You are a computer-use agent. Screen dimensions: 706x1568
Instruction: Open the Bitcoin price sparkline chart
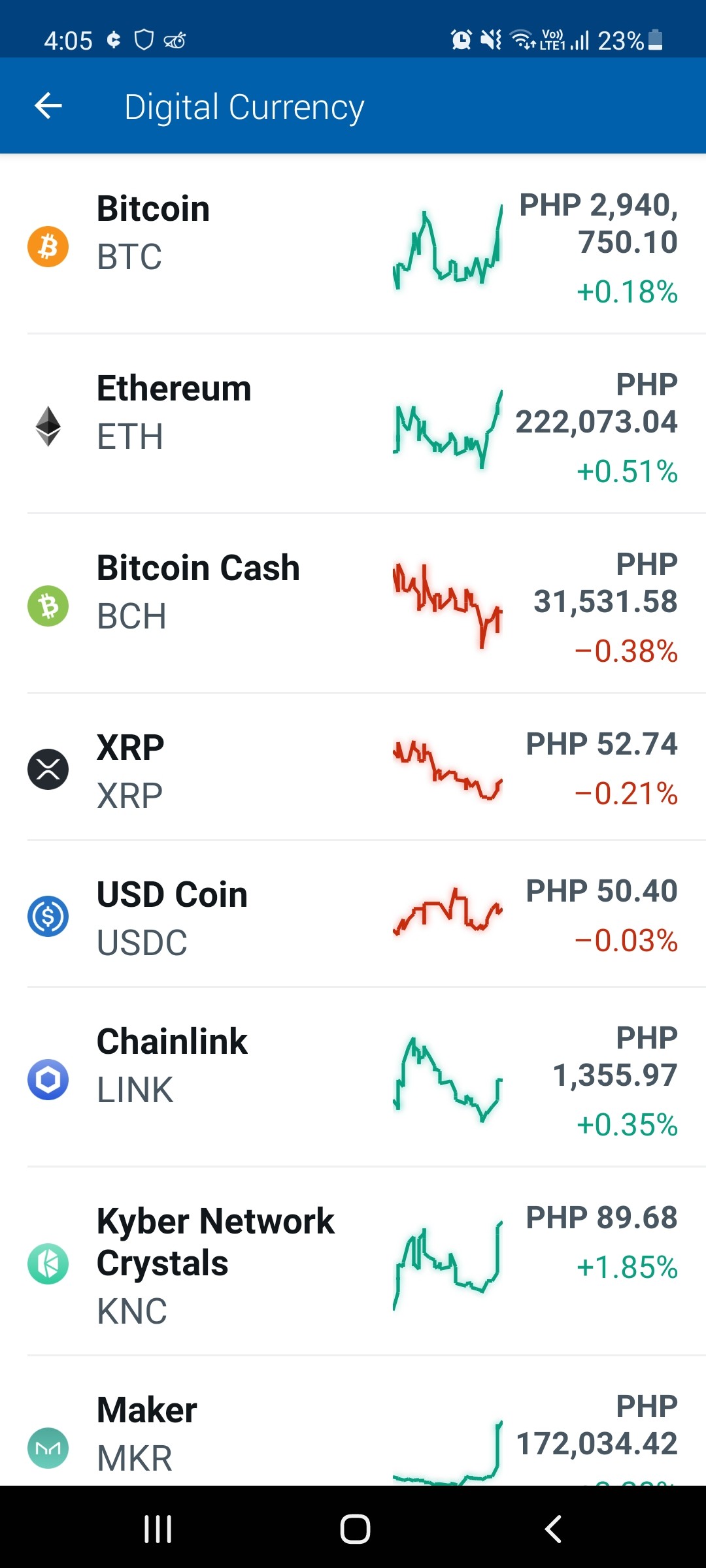[448, 247]
